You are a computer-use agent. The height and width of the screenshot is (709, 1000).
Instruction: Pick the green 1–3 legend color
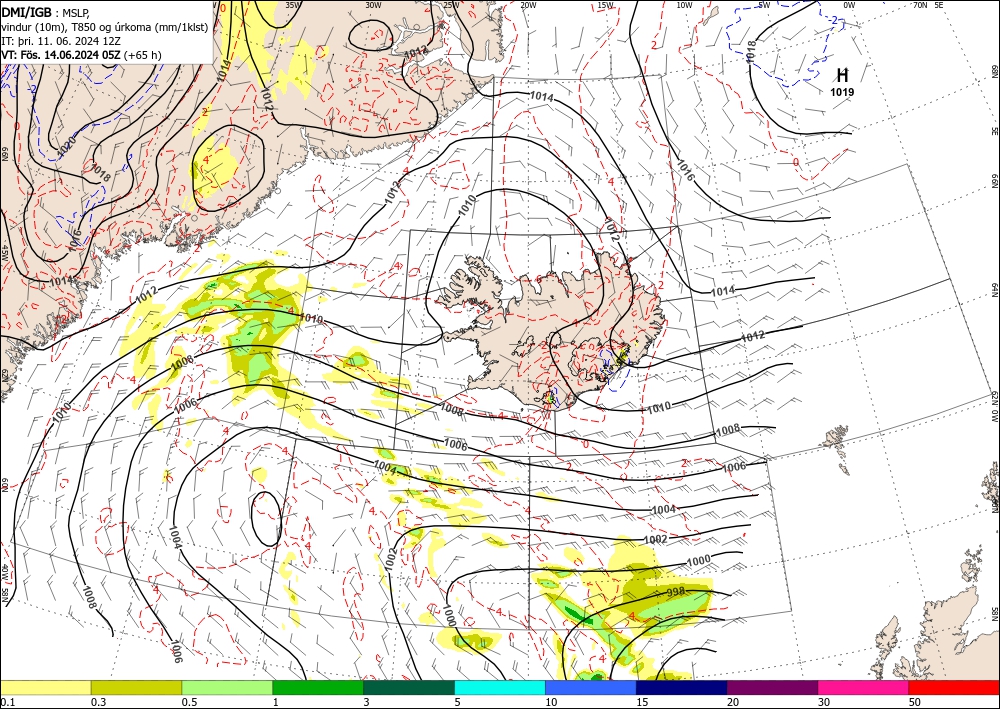(318, 687)
